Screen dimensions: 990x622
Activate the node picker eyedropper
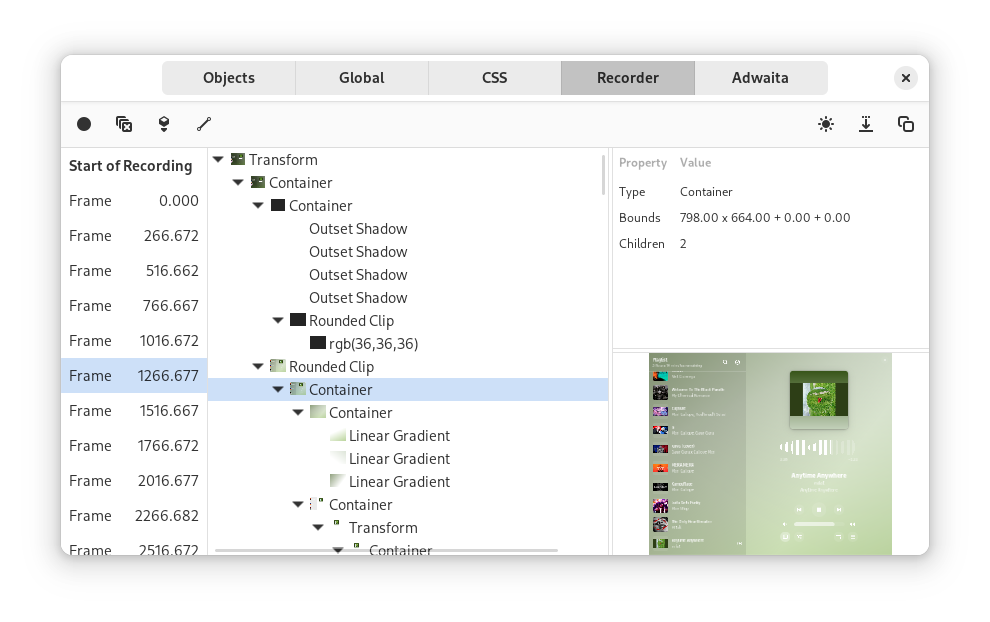[204, 124]
